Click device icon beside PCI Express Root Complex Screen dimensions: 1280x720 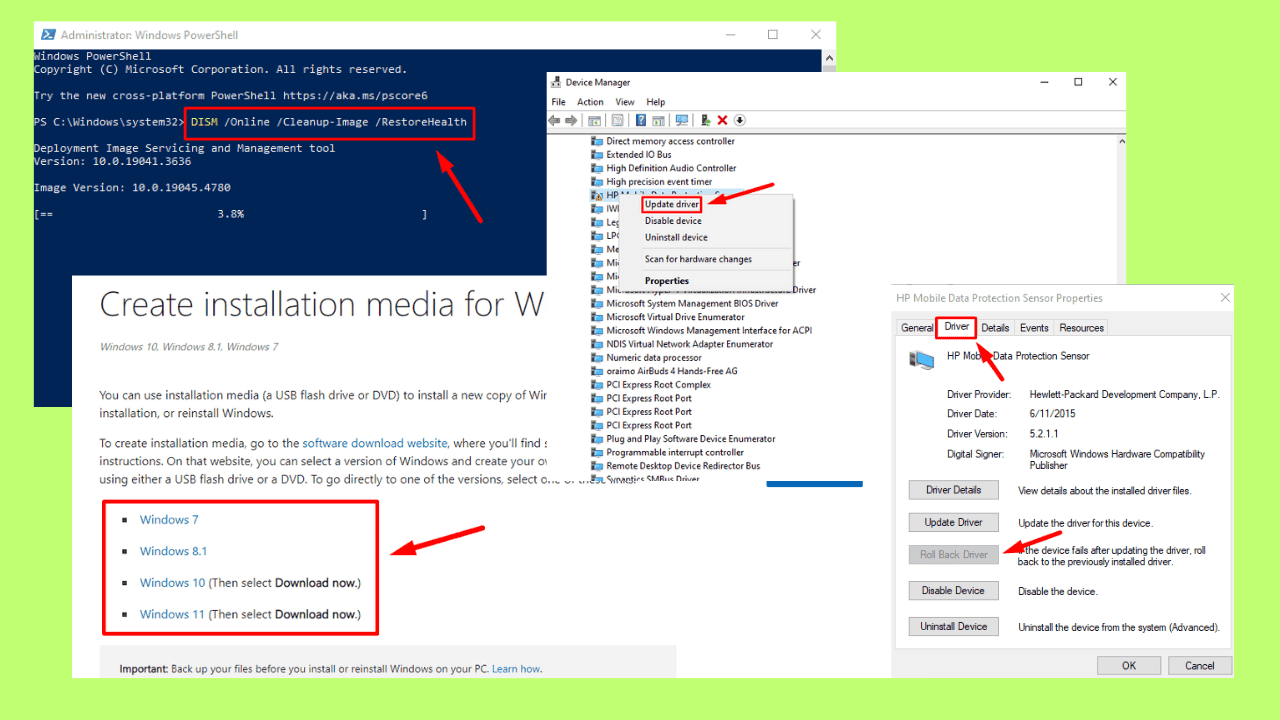(597, 385)
